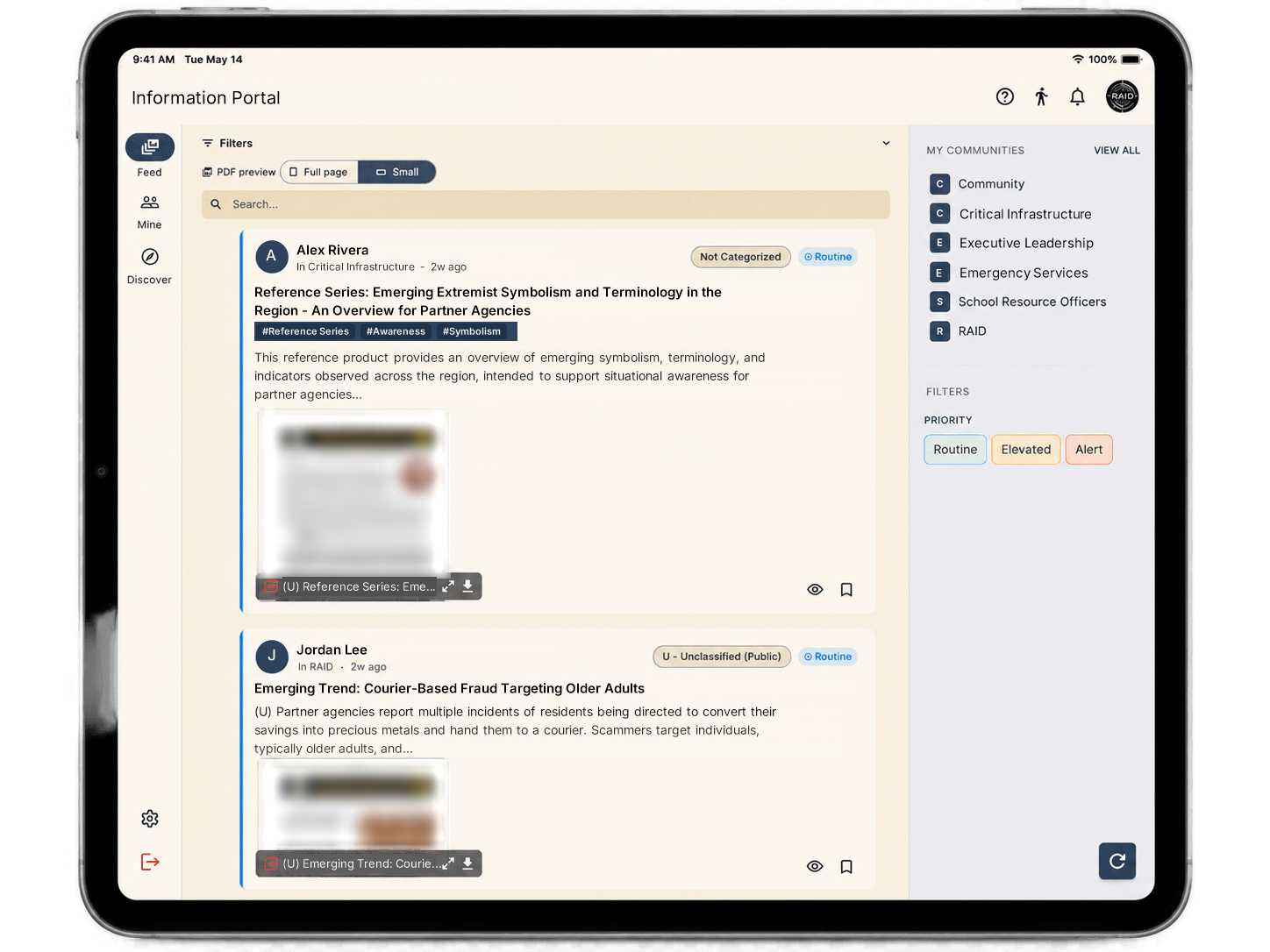The height and width of the screenshot is (952, 1270).
Task: Open the Critical Infrastructure community
Action: coord(1011,214)
